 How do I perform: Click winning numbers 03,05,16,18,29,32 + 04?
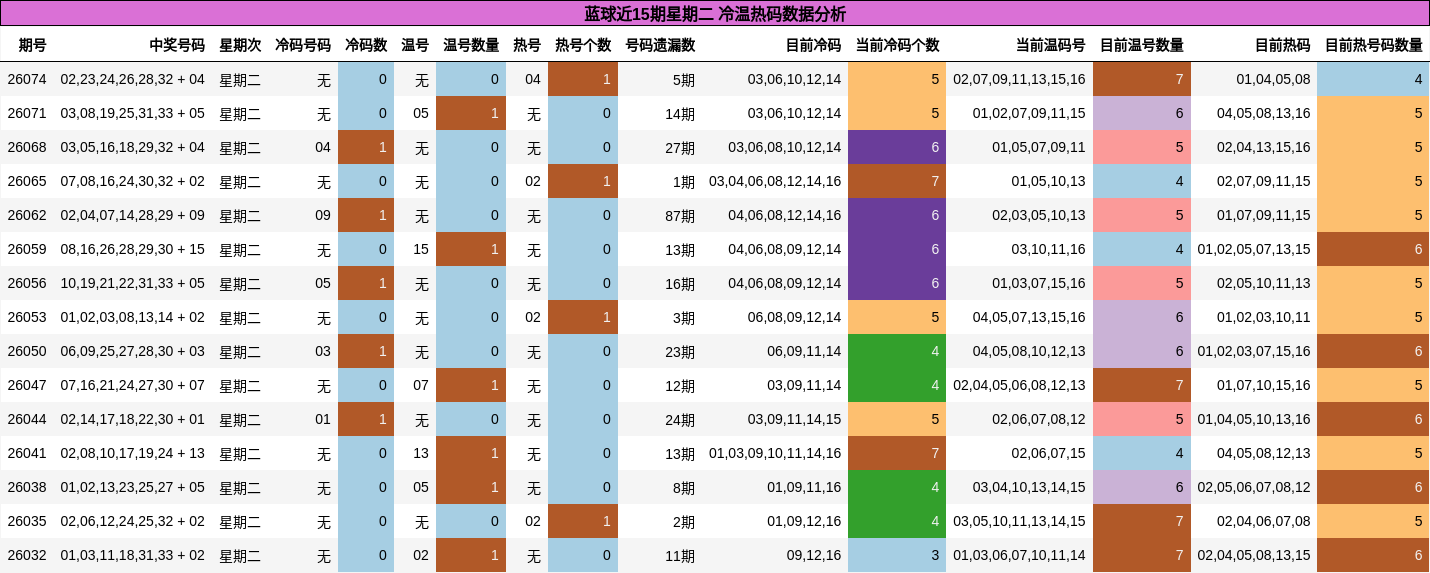tap(133, 147)
